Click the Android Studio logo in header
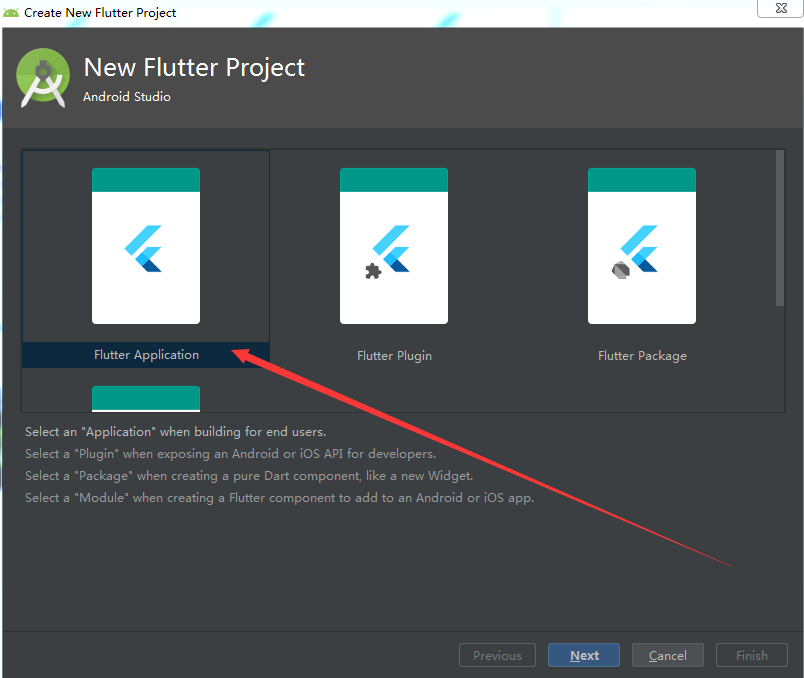This screenshot has height=678, width=804. tap(43, 78)
